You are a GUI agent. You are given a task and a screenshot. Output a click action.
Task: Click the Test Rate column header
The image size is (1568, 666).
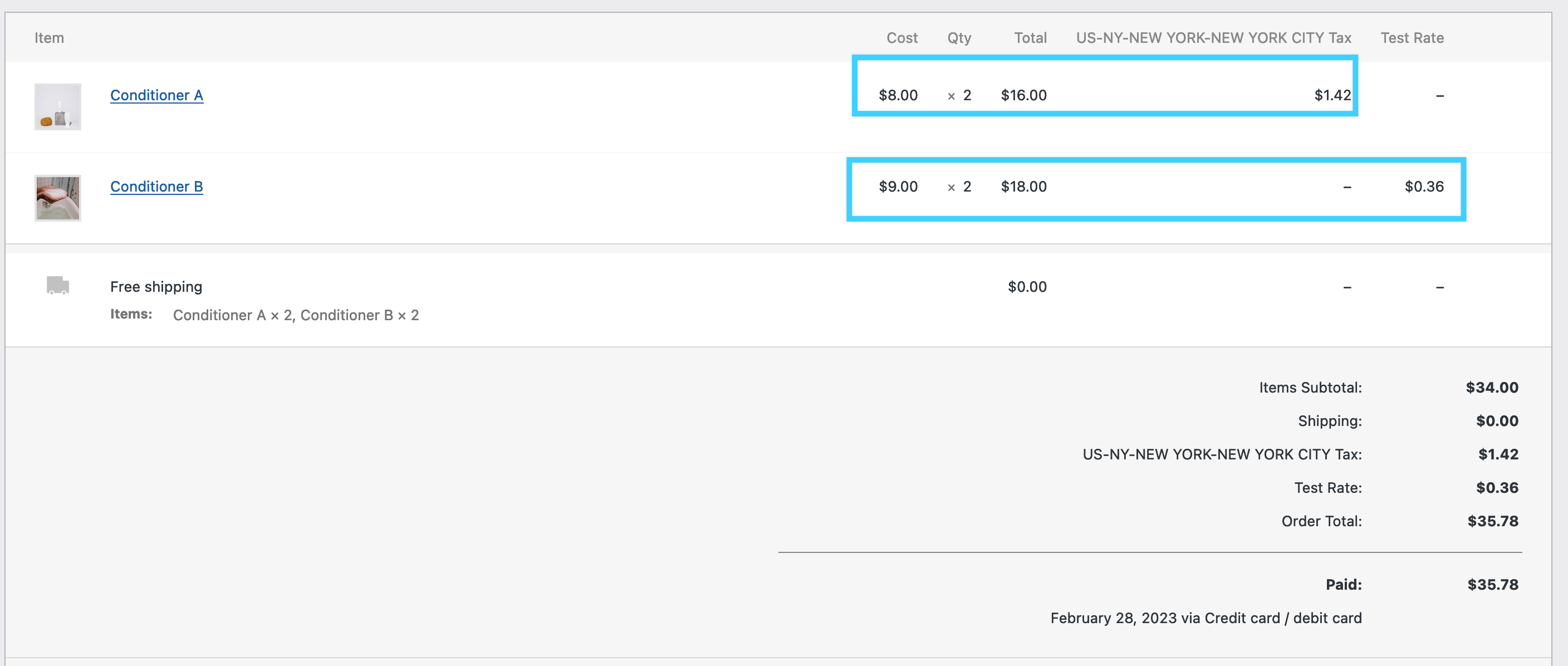1412,38
